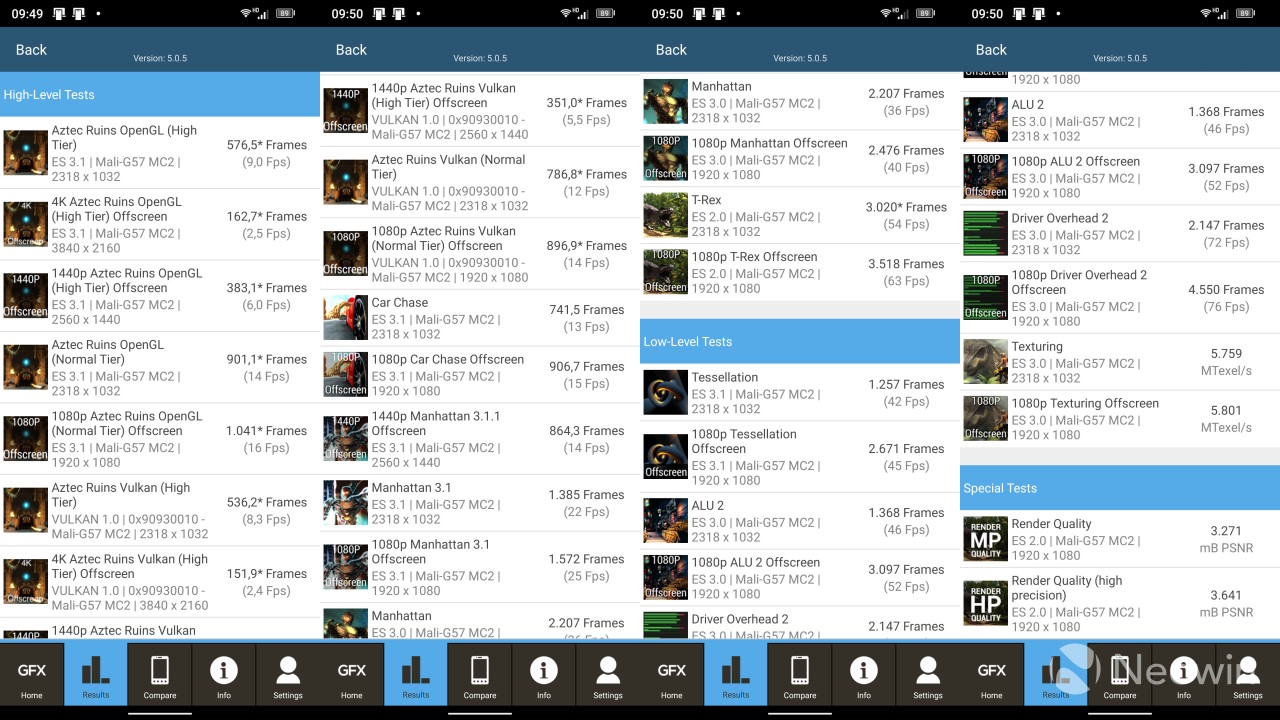Tap Render Quality (high precision) HP icon
This screenshot has width=1280, height=720.
(x=985, y=596)
